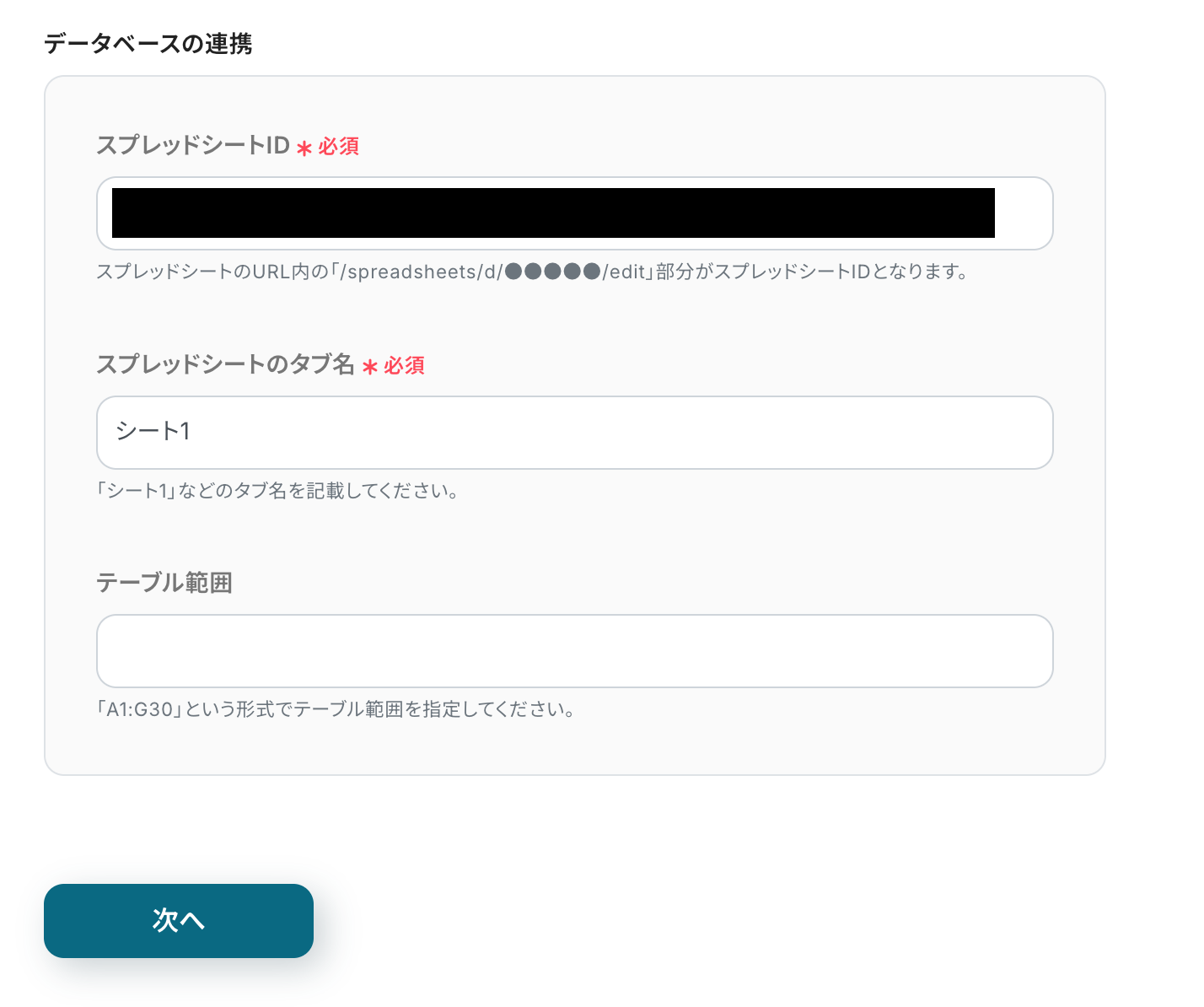This screenshot has width=1204, height=1007.
Task: Click the blacked-out spreadsheet ID value
Action: coord(553,213)
